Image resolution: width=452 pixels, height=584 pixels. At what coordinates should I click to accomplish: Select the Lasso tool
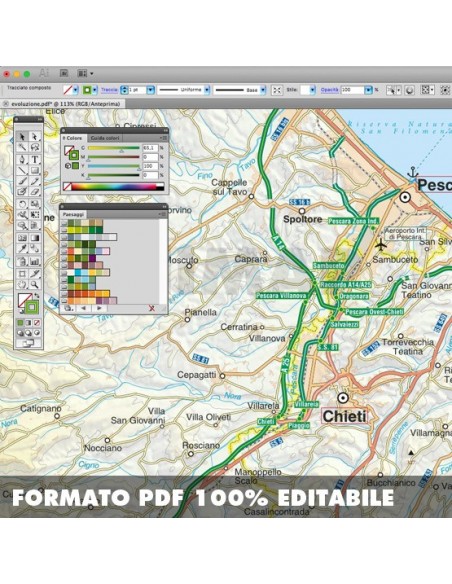click(35, 147)
